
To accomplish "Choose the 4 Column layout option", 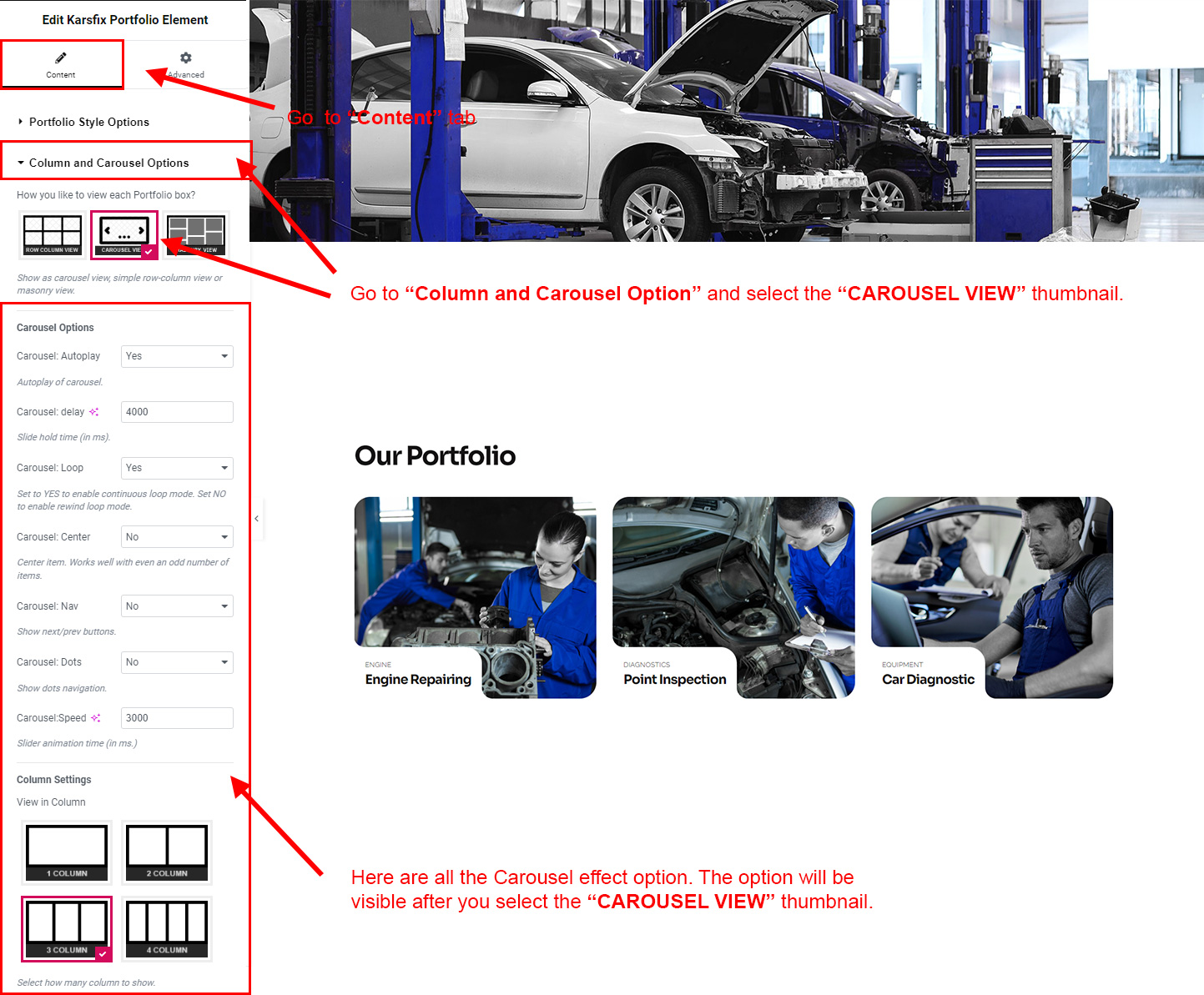I will (x=167, y=928).
